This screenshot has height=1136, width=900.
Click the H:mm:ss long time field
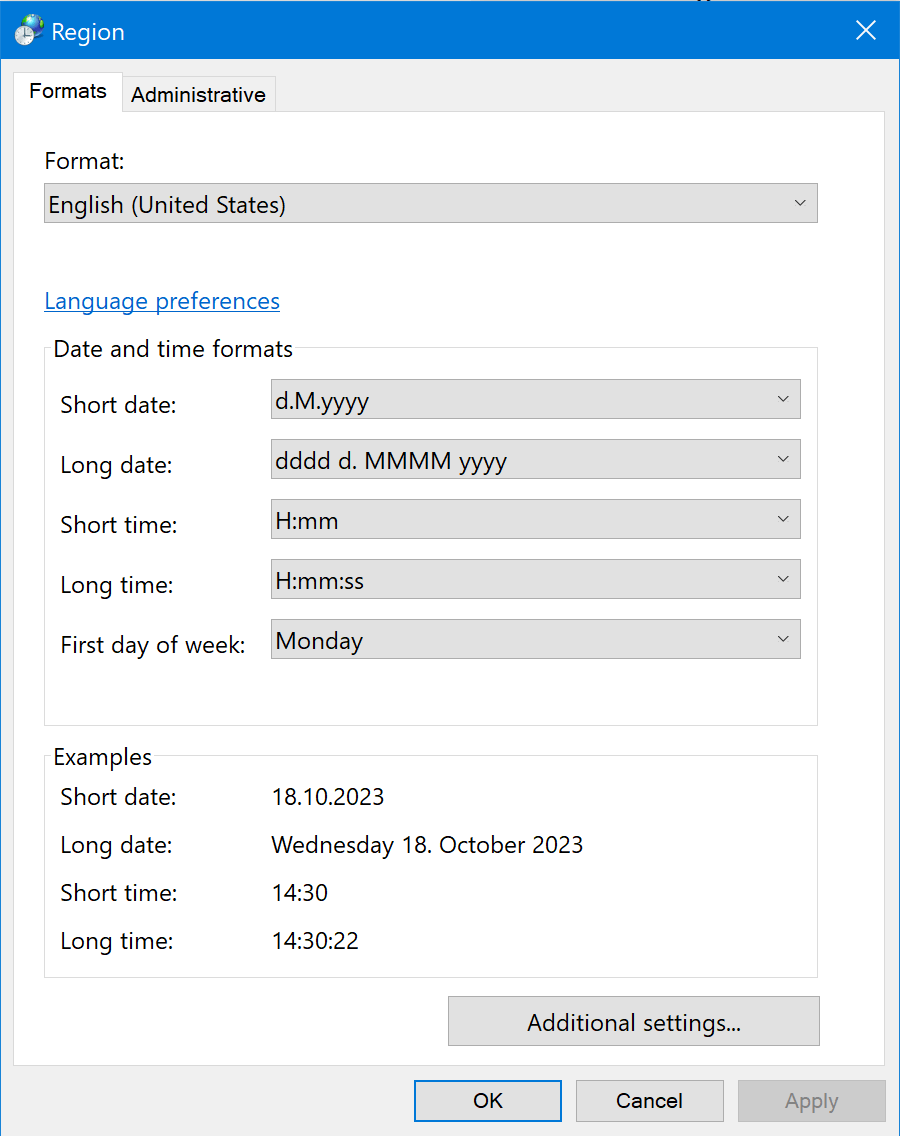[x=536, y=580]
